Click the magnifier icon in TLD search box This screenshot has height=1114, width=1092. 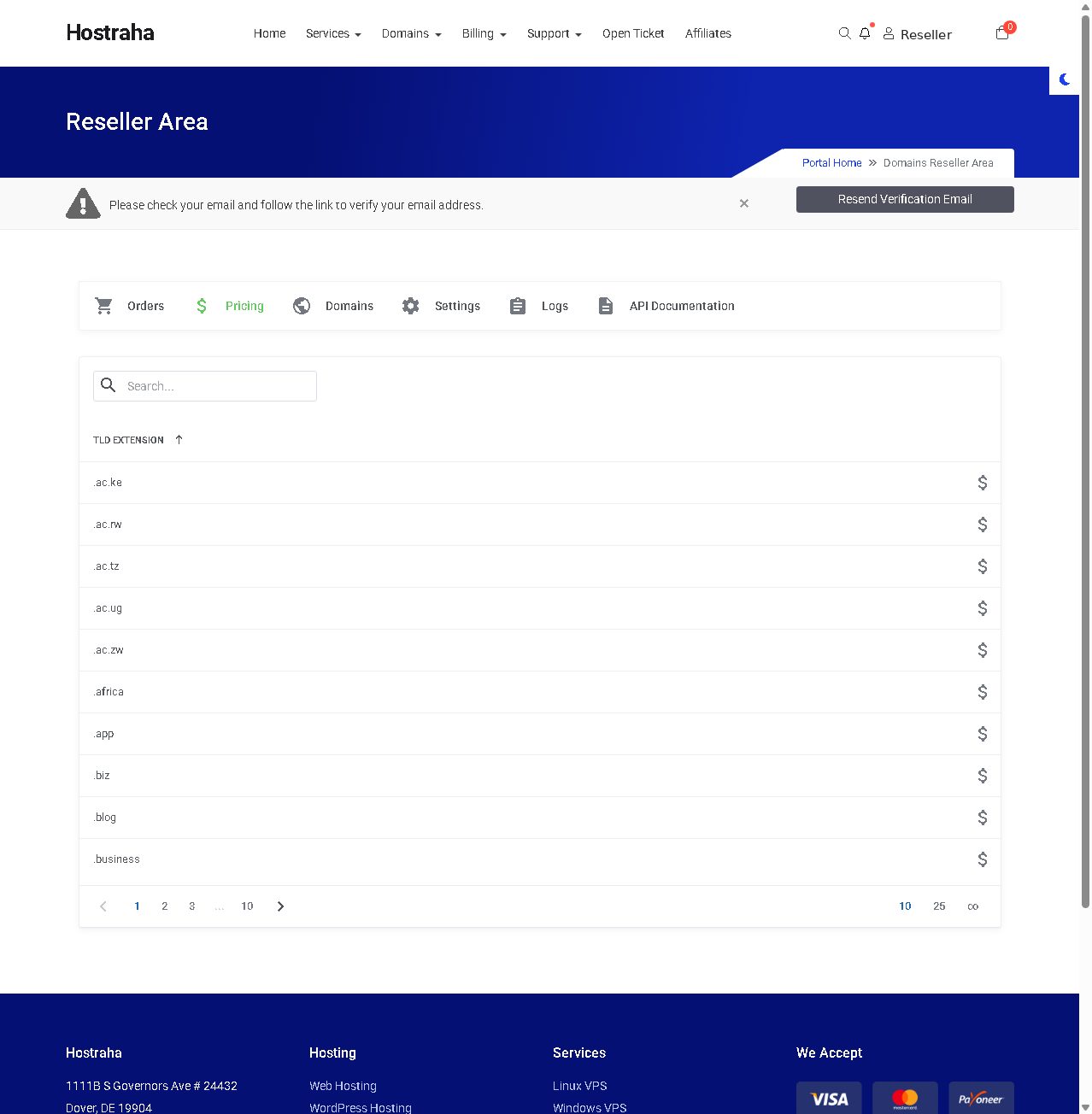(109, 385)
